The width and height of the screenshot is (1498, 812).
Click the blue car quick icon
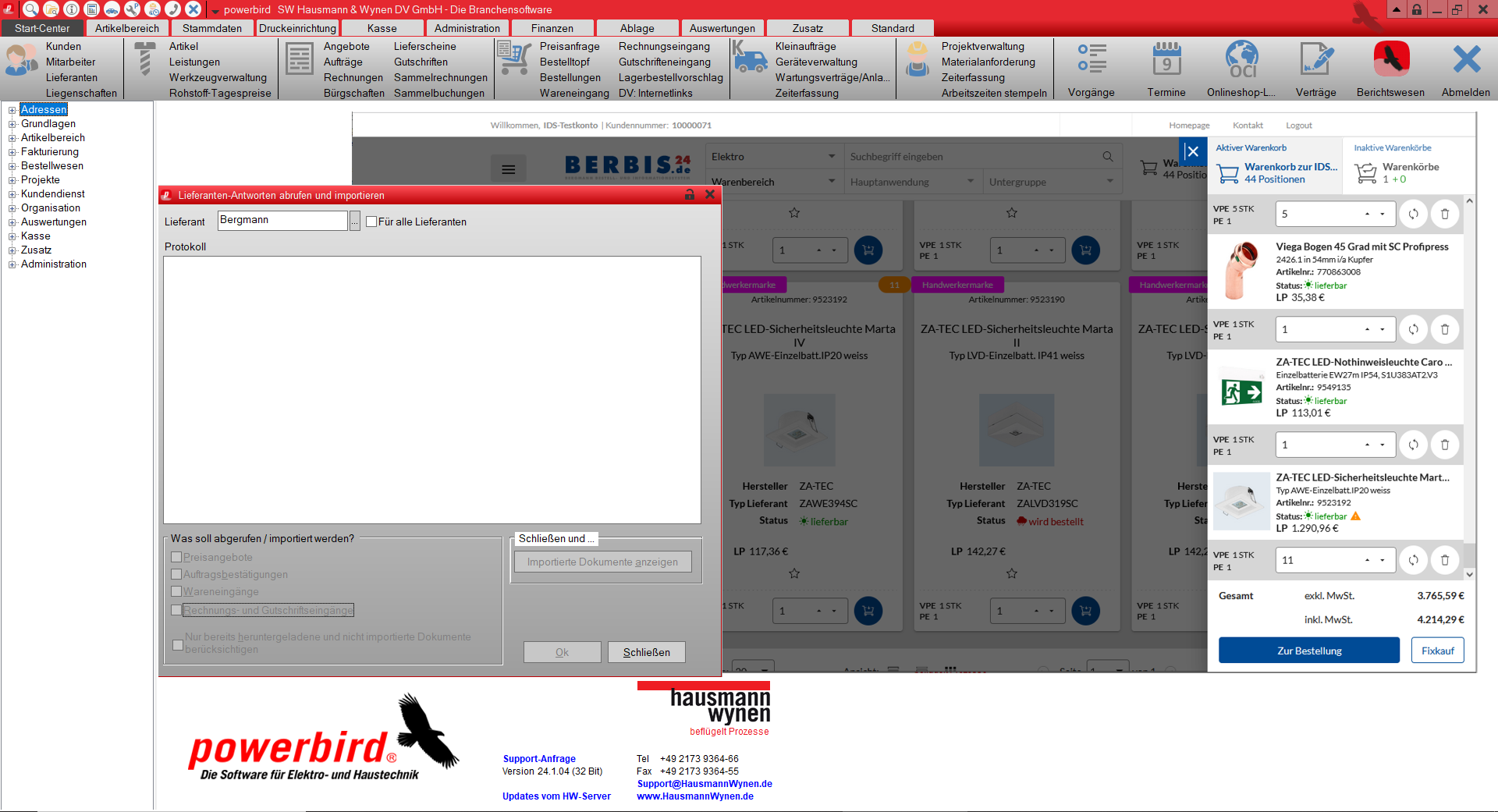pos(112,9)
